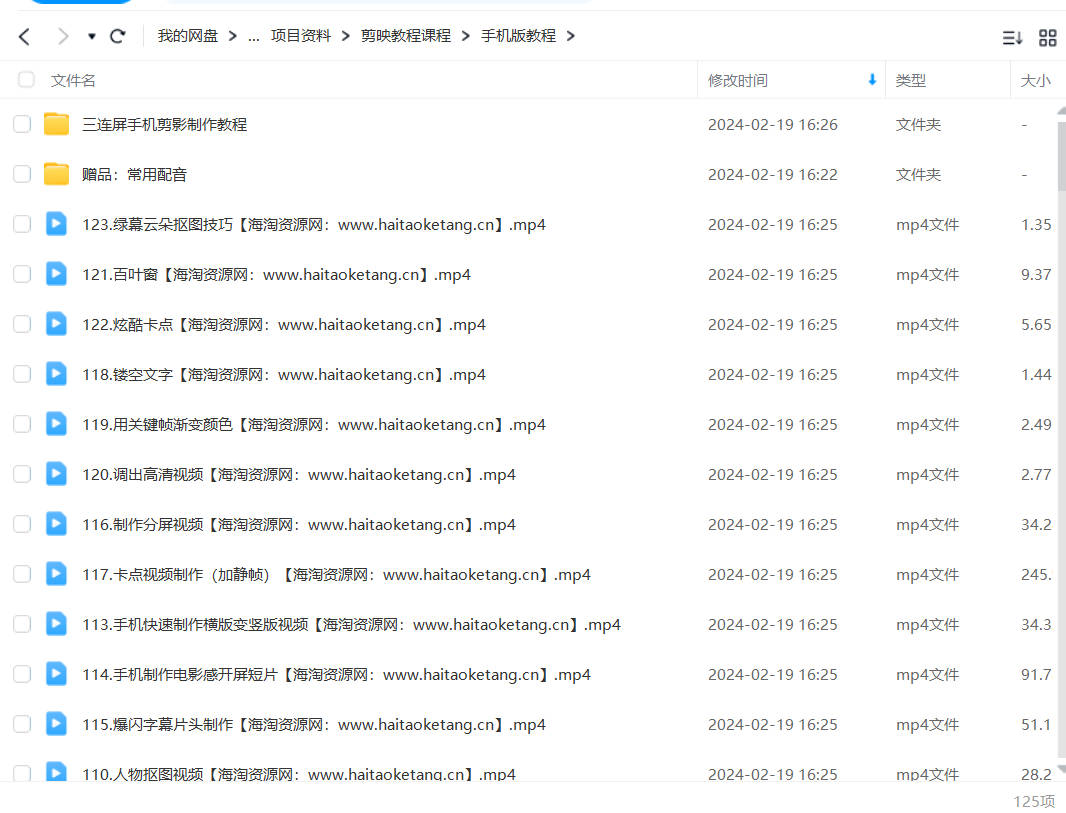
Task: Expand the chevron after 我的网盘
Action: [233, 36]
